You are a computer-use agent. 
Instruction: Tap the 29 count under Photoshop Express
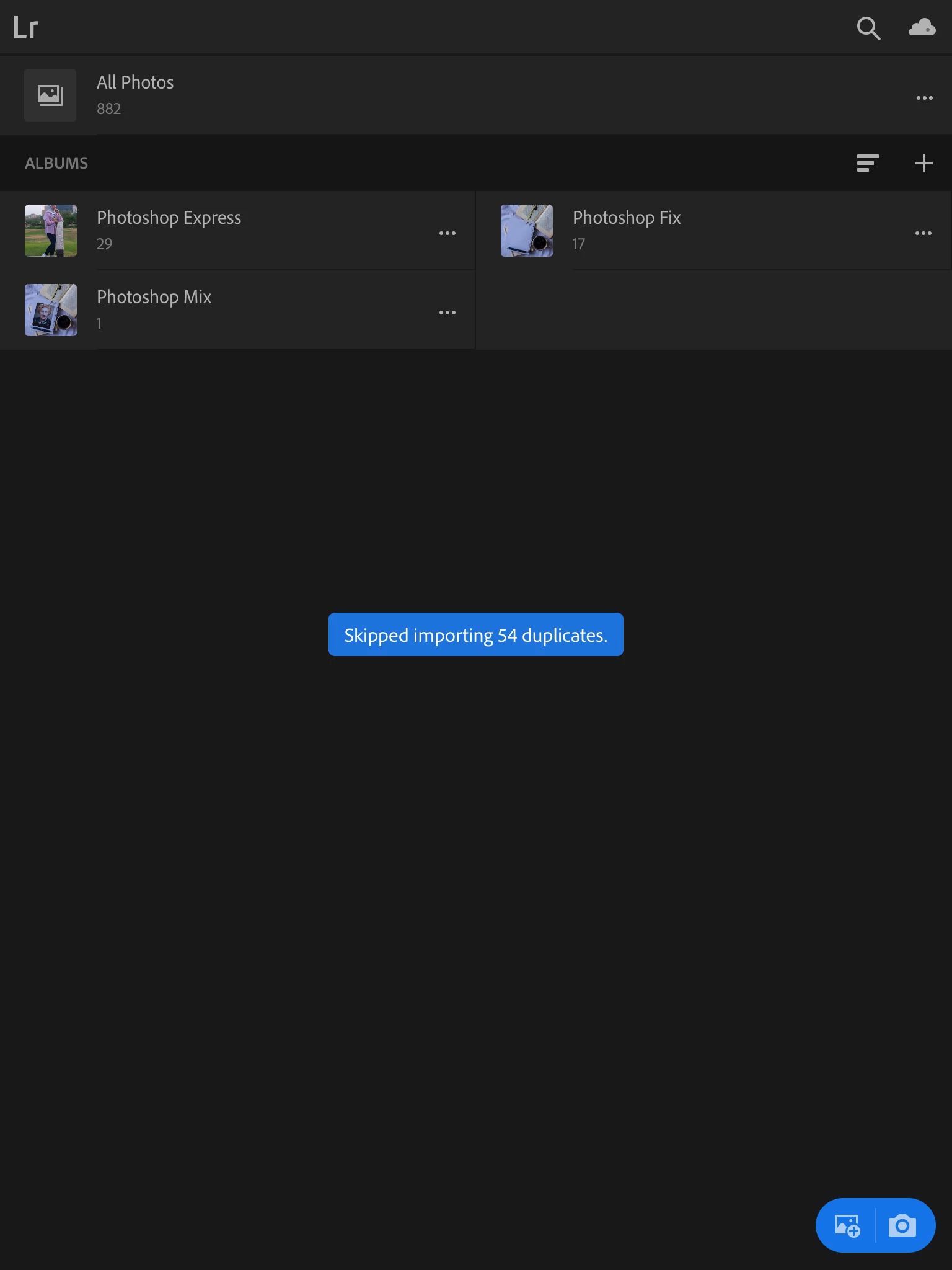point(104,244)
